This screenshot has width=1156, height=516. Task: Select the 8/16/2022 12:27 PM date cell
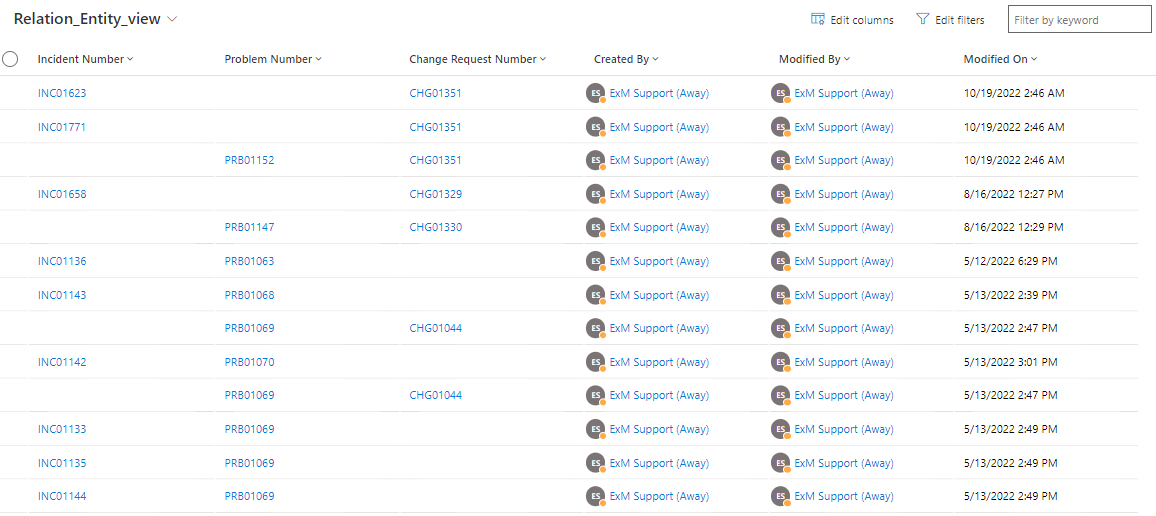[x=1014, y=194]
